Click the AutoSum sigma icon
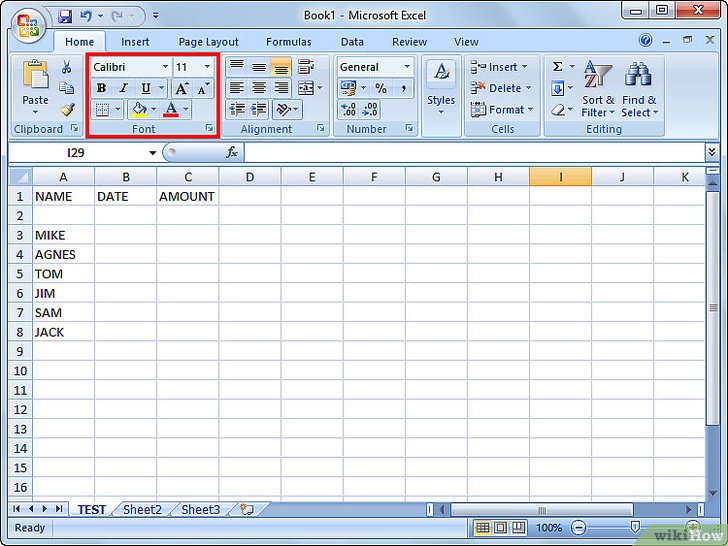 pyautogui.click(x=558, y=66)
